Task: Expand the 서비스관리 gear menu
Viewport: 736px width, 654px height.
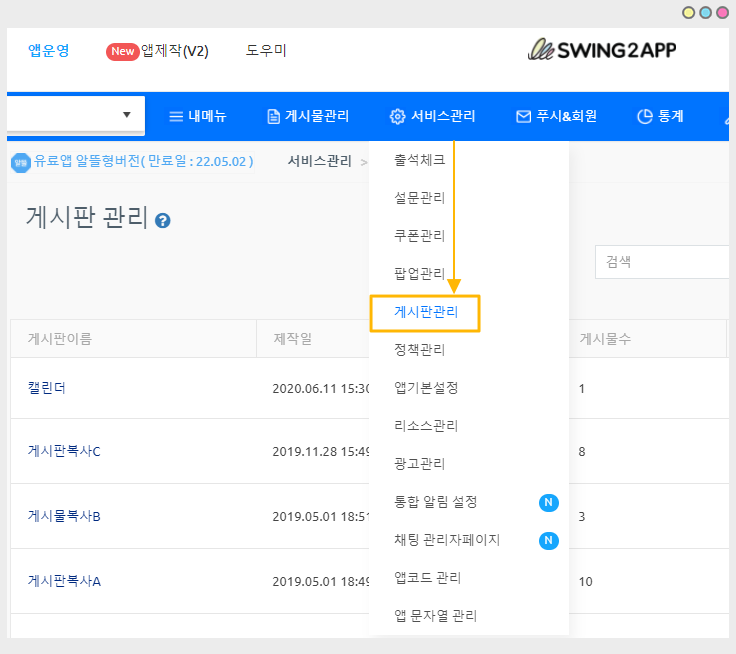Action: pos(432,116)
